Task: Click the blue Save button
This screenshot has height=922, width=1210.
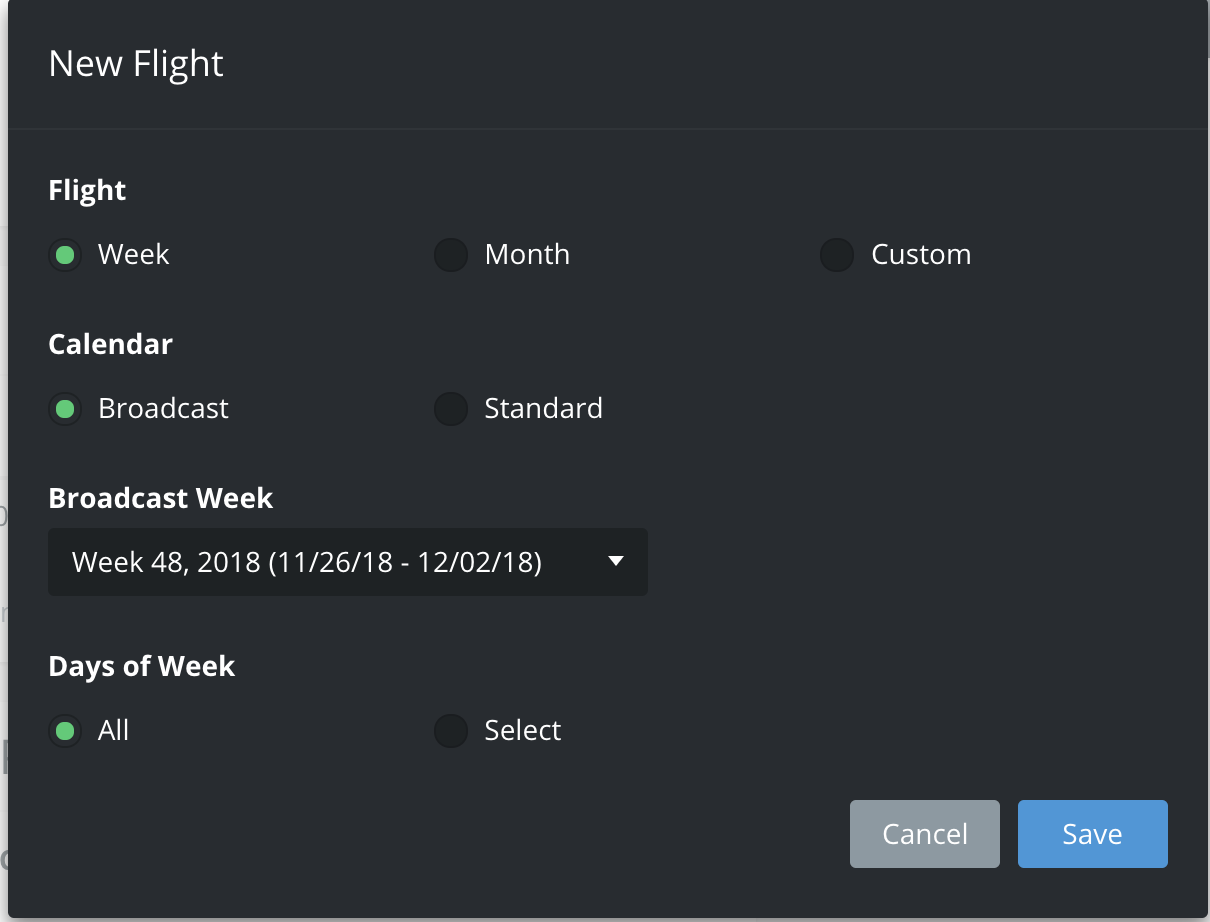Action: [x=1092, y=834]
